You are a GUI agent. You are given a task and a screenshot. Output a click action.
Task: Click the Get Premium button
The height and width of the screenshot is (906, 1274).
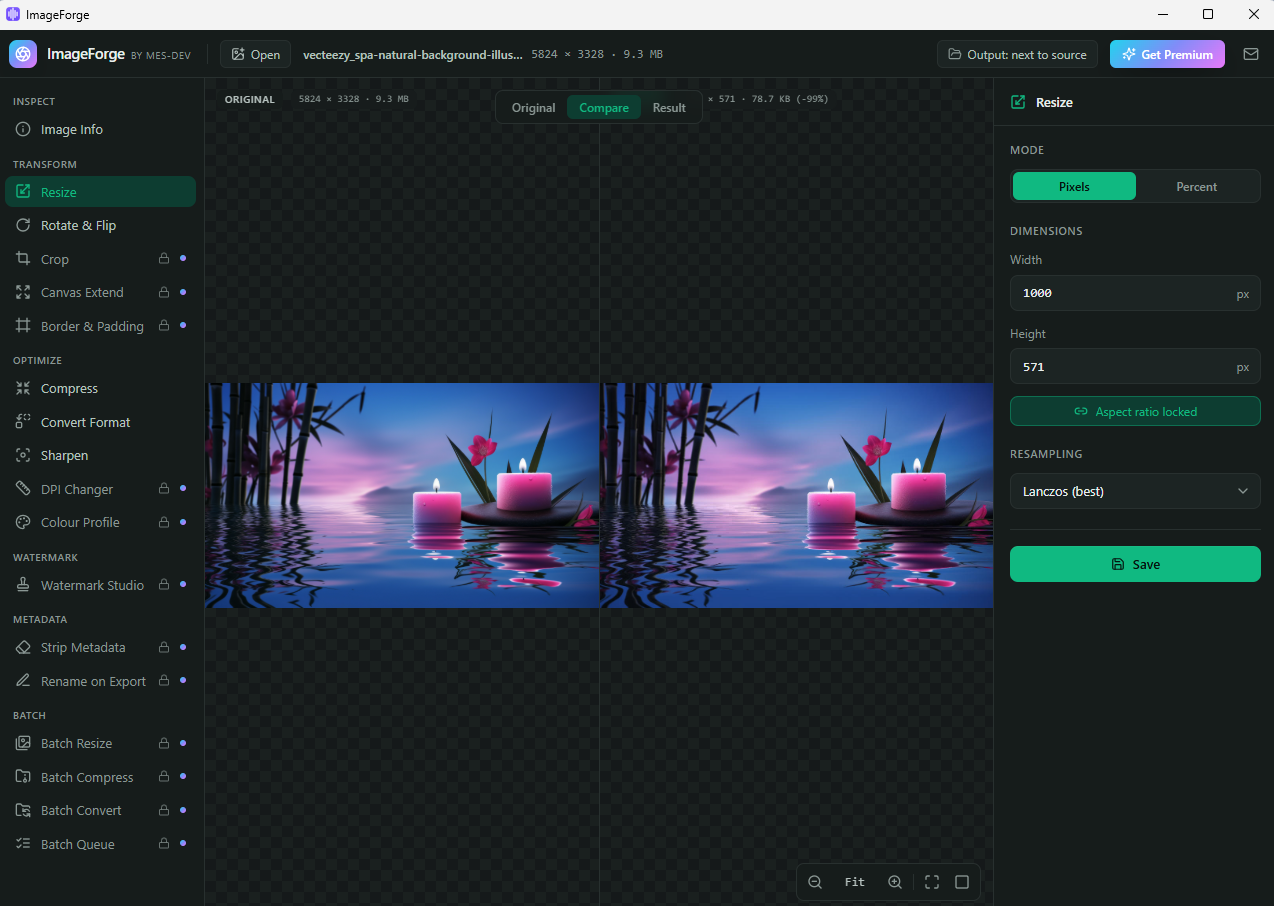coord(1167,54)
